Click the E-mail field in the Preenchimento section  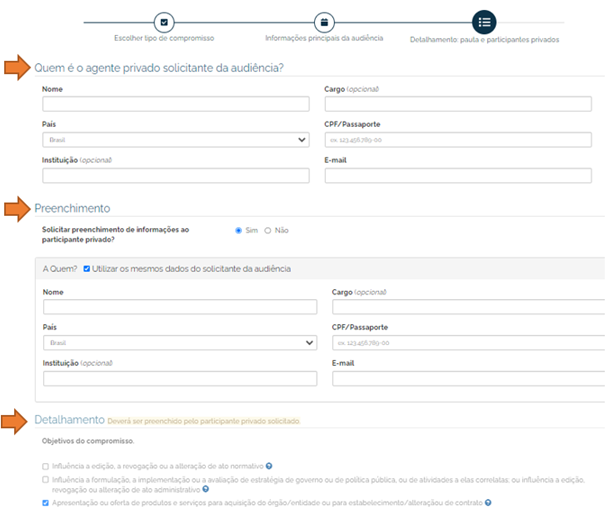tap(468, 378)
